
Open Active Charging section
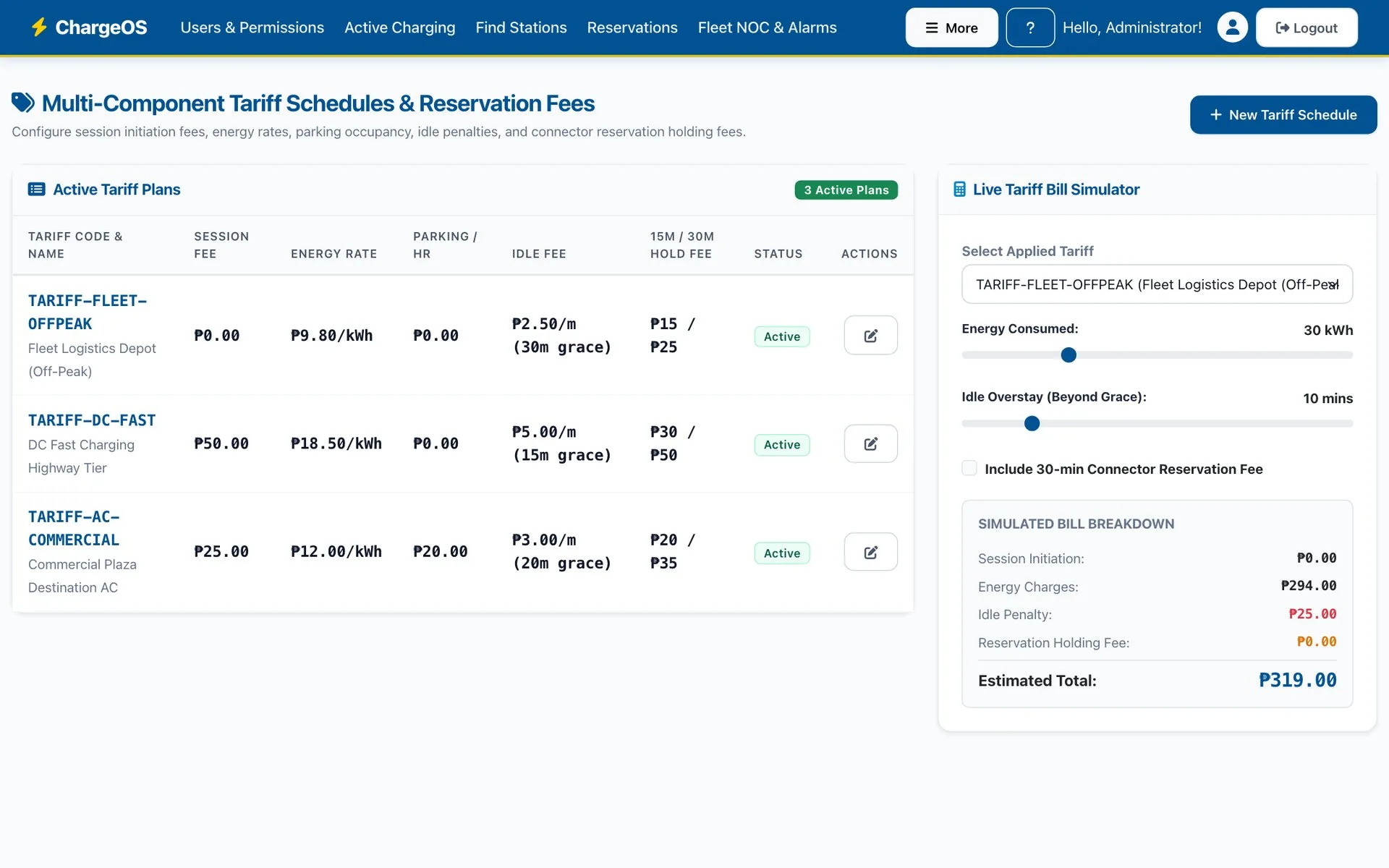(400, 27)
